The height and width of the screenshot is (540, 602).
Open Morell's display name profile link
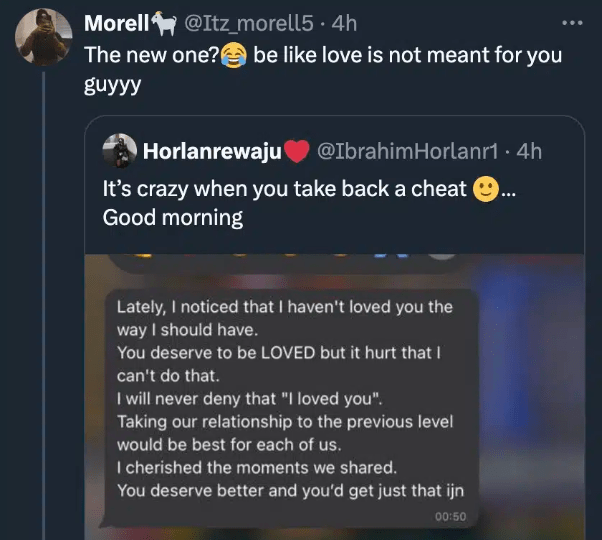(x=117, y=23)
